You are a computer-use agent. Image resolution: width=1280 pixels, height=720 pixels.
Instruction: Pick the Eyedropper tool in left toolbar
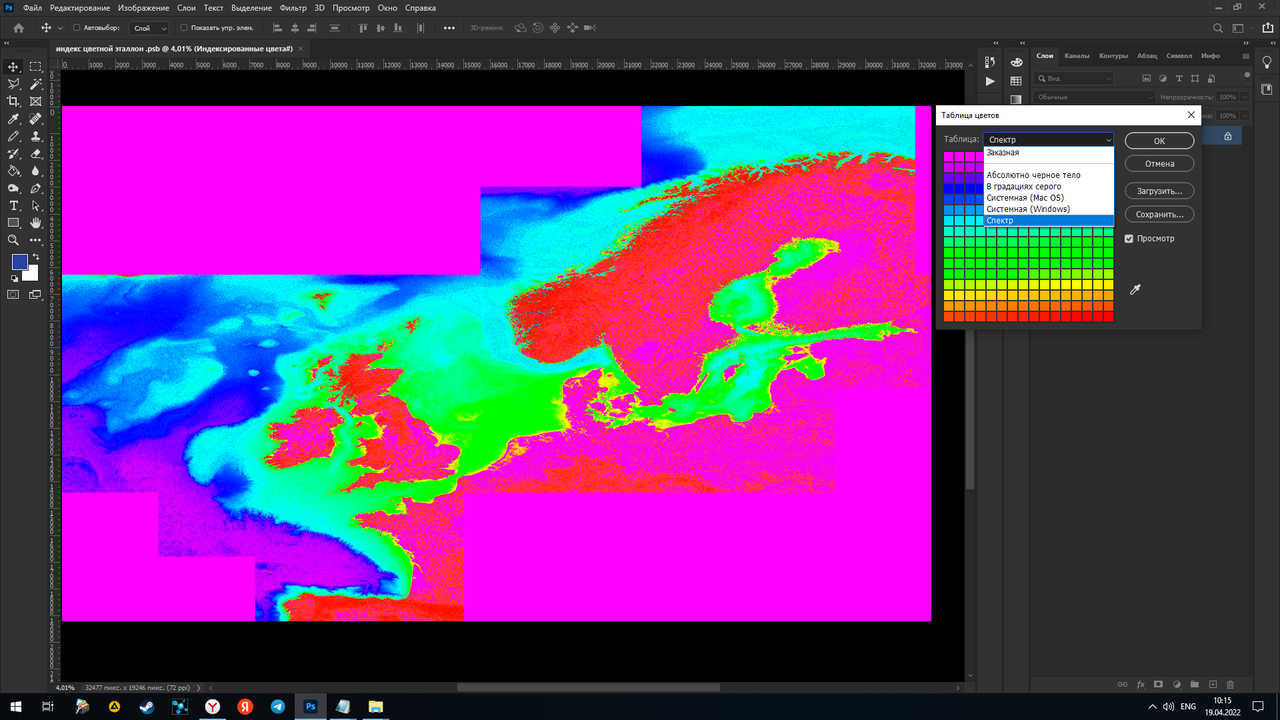[x=14, y=119]
